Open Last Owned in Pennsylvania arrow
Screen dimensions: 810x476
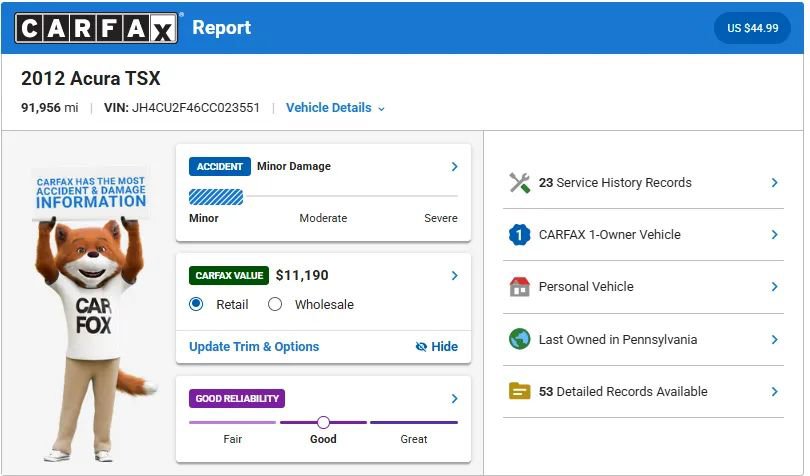pyautogui.click(x=774, y=340)
